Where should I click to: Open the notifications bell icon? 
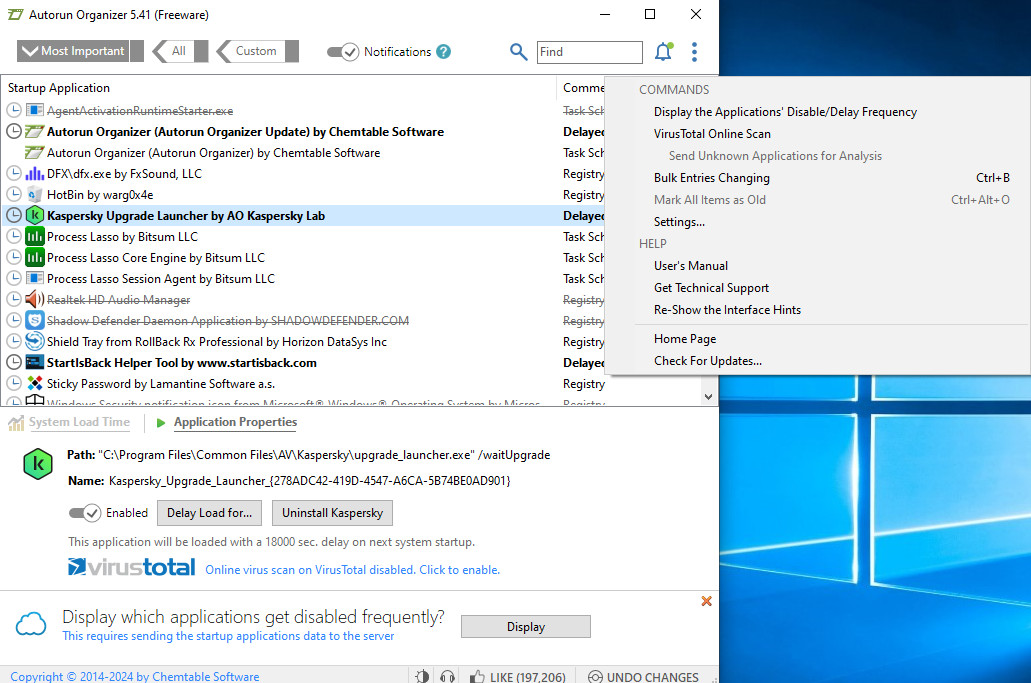(x=663, y=52)
